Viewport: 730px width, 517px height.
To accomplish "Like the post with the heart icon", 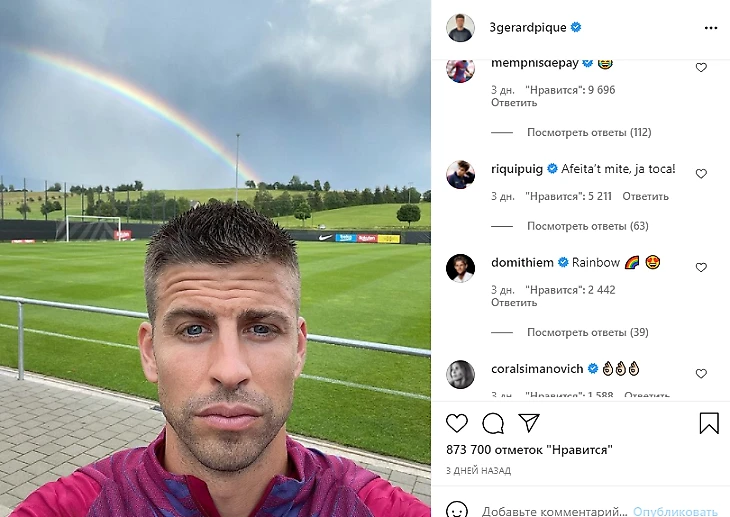I will tap(457, 423).
